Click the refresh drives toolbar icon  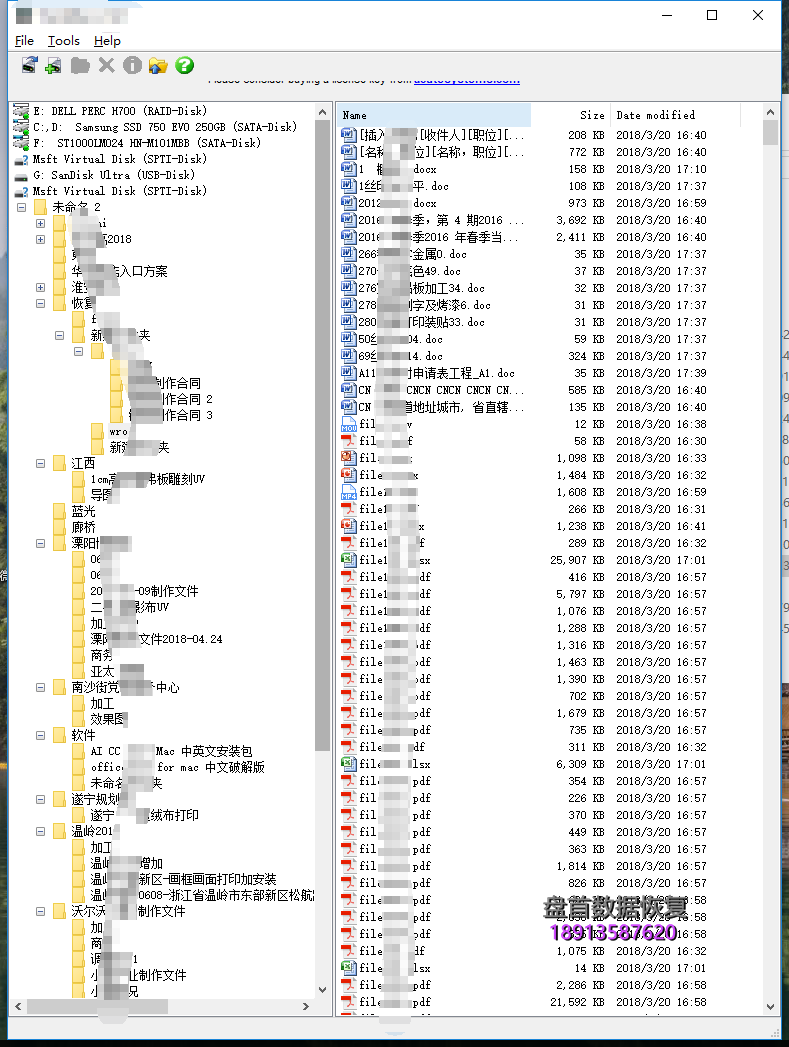(x=29, y=65)
